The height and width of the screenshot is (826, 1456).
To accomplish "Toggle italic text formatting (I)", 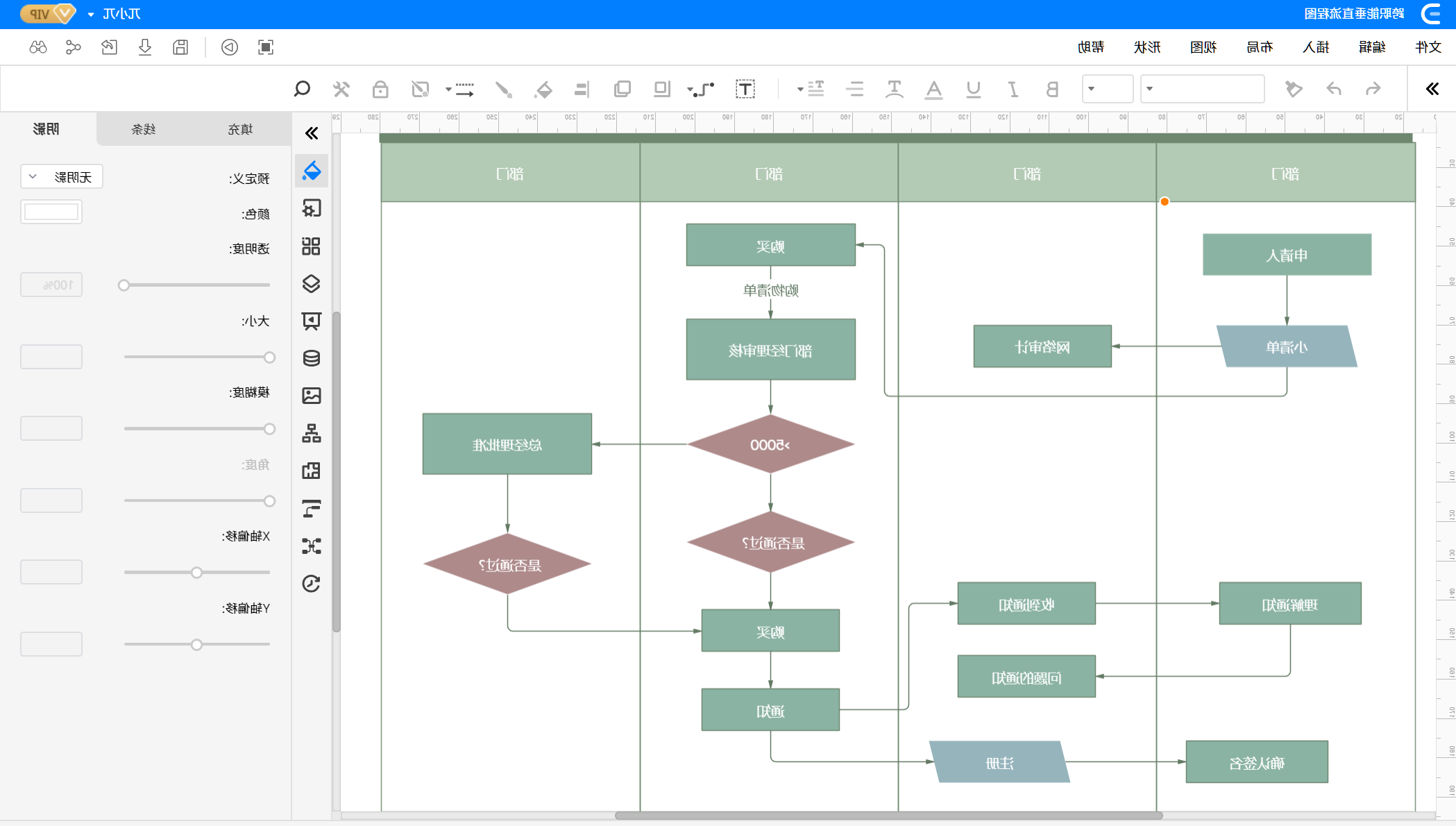I will [1013, 89].
